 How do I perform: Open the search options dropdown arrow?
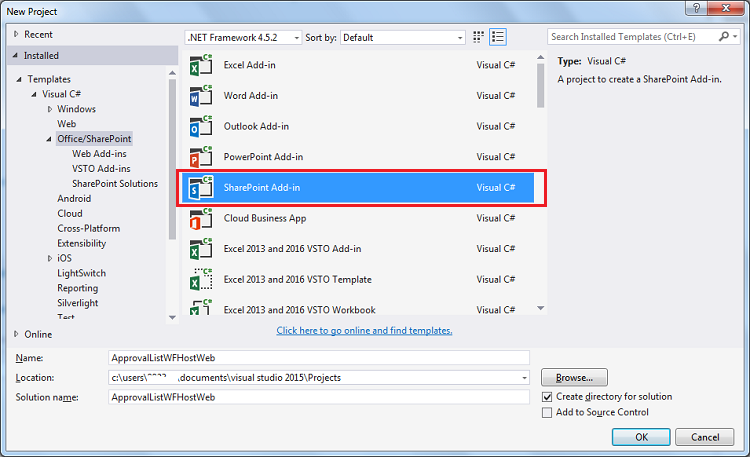pos(735,36)
